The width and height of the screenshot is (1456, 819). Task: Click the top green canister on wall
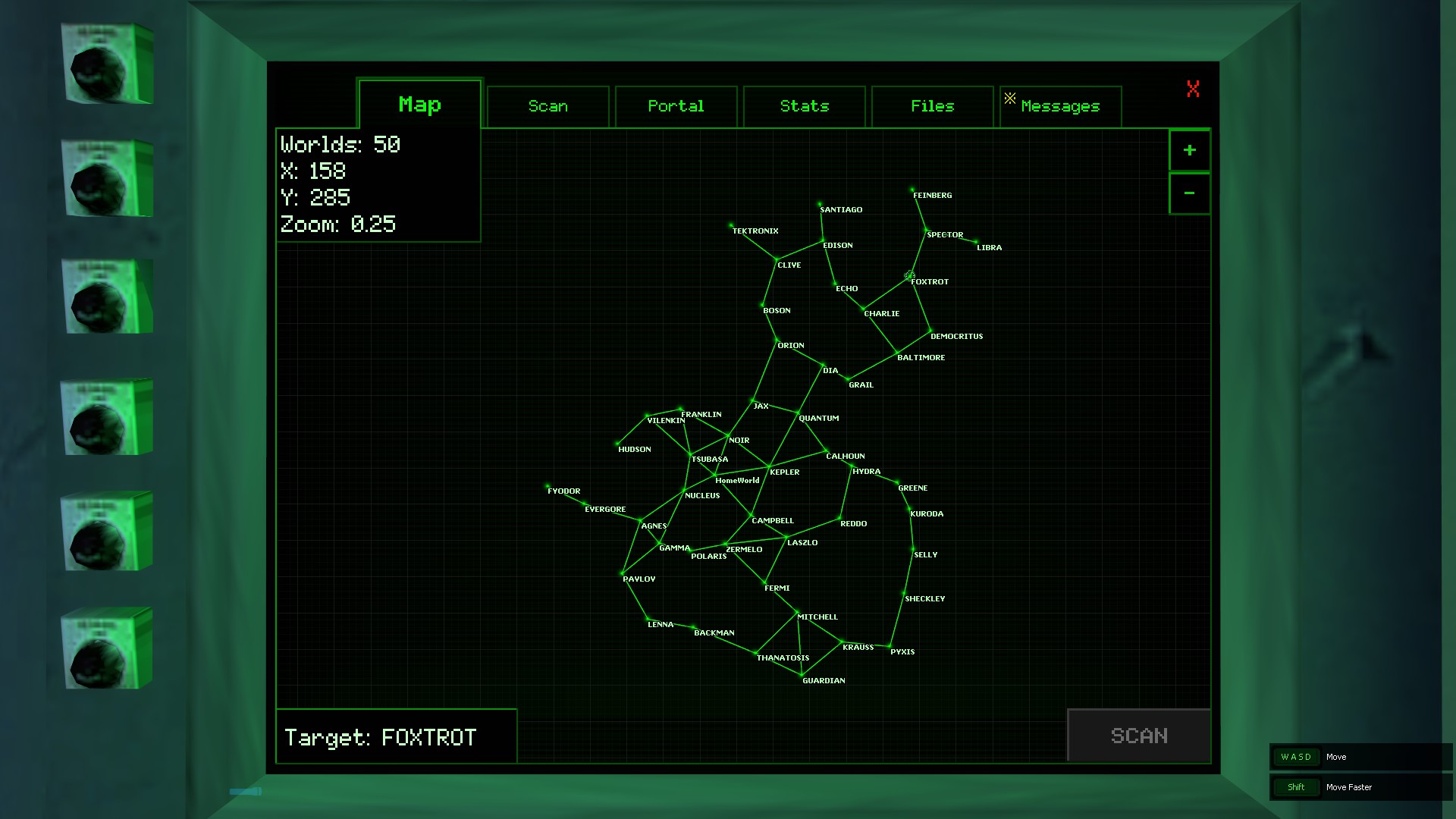pyautogui.click(x=107, y=64)
